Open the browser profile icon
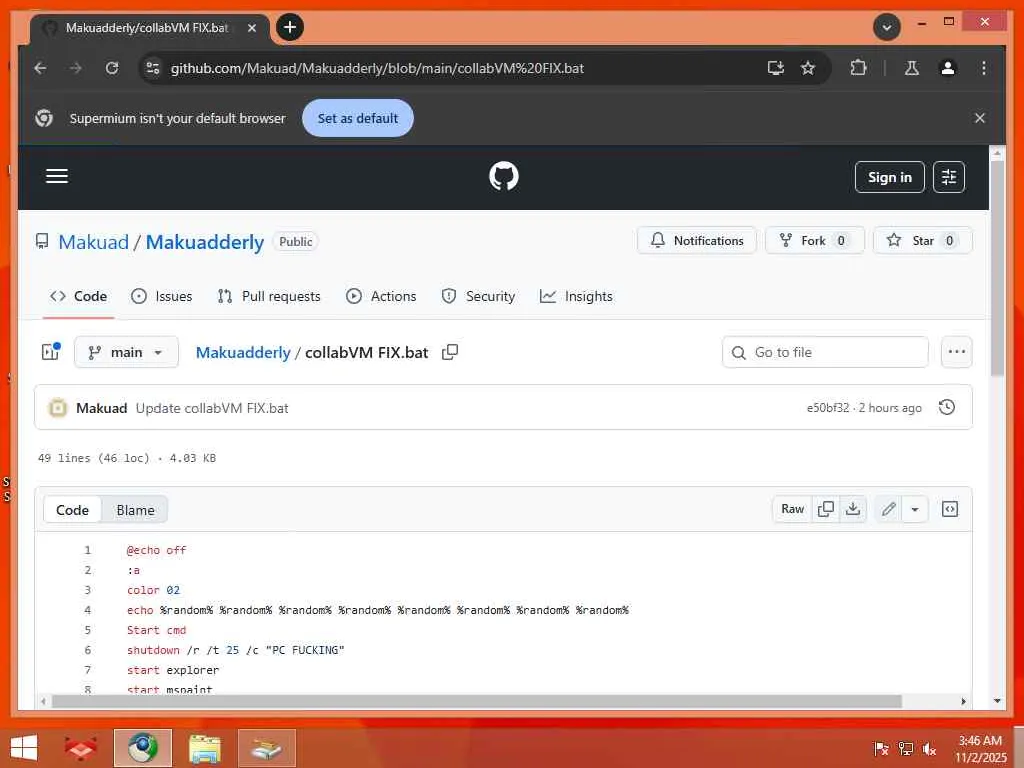1024x768 pixels. coord(948,68)
